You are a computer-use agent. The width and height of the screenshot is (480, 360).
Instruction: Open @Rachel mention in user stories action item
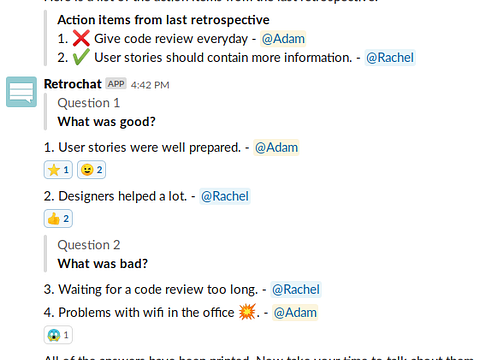click(390, 57)
